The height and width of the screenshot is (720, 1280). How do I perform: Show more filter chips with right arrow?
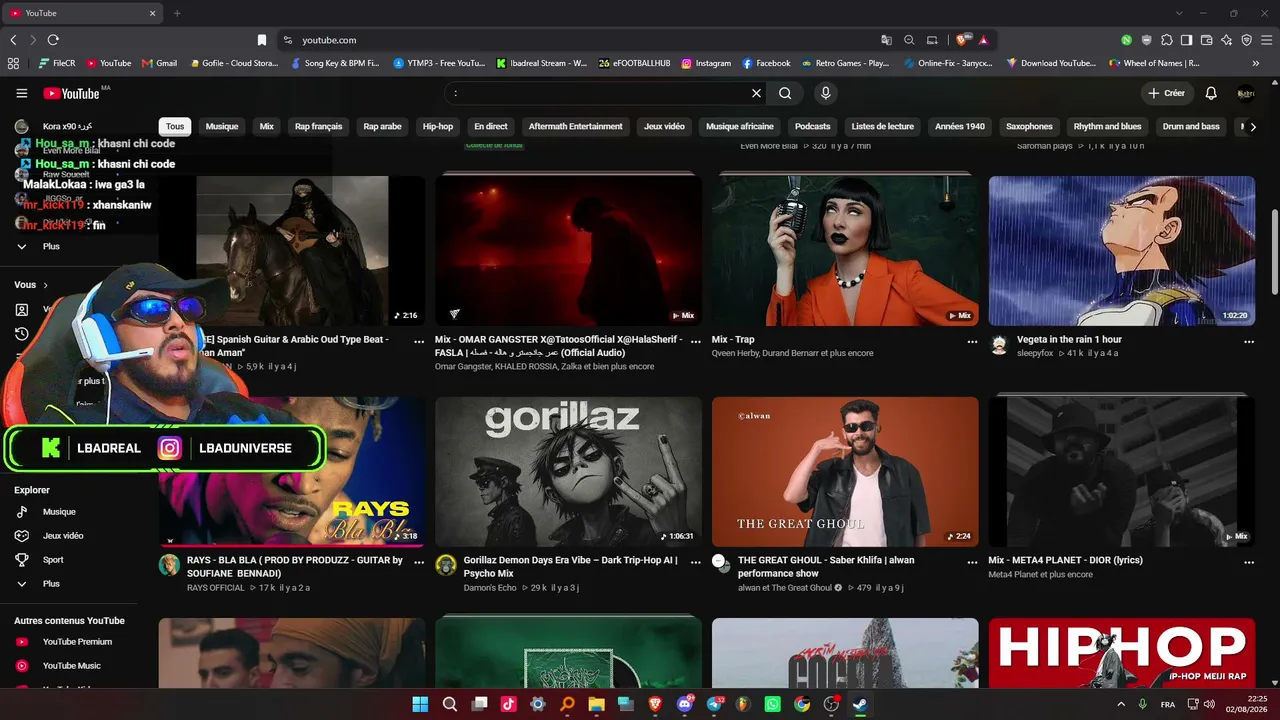(1253, 127)
